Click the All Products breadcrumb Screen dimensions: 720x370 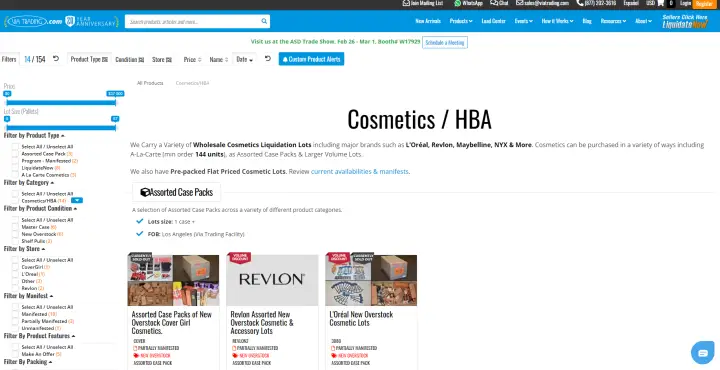click(150, 83)
